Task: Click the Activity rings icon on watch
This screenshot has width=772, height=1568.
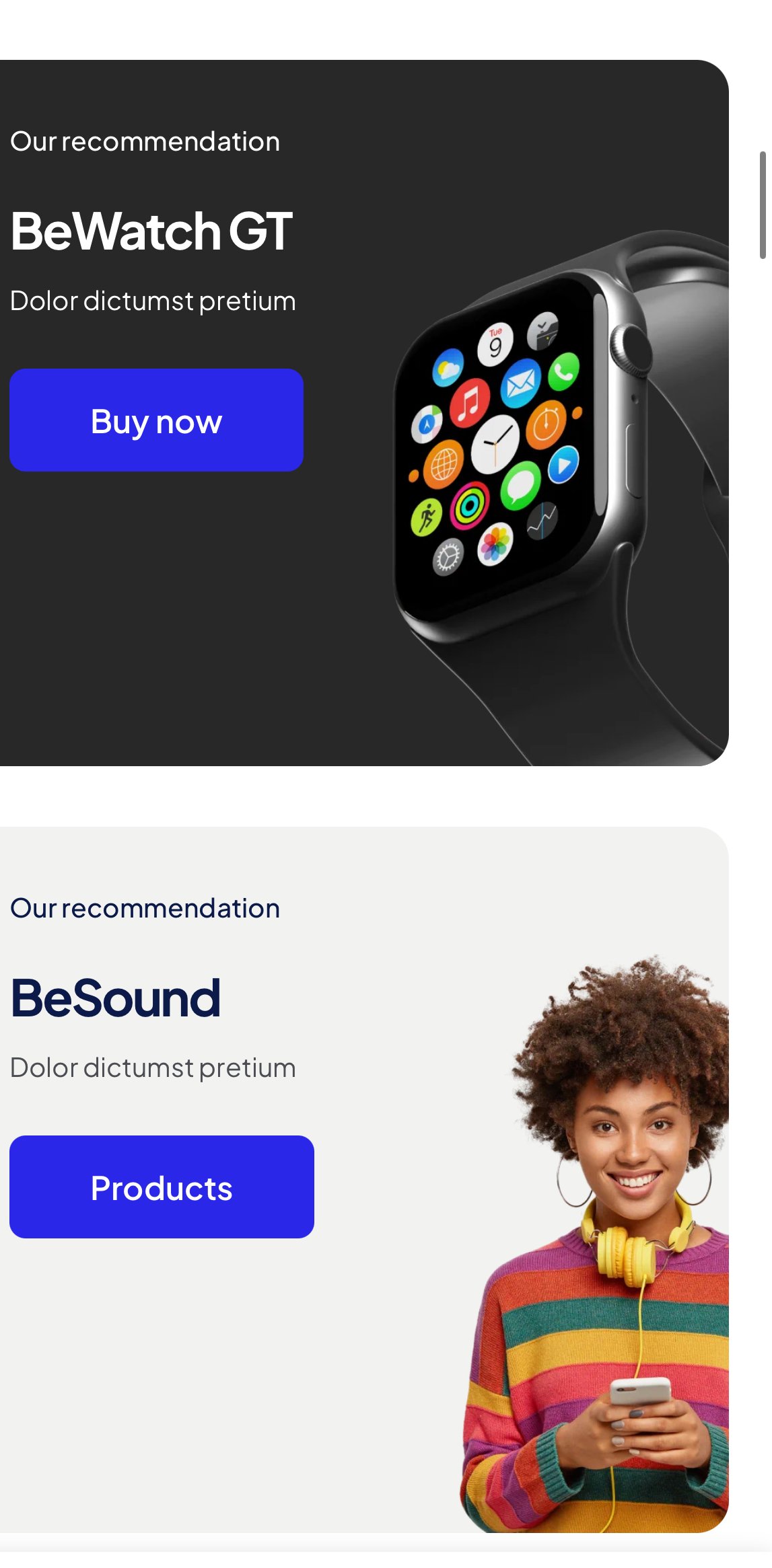Action: tap(470, 505)
